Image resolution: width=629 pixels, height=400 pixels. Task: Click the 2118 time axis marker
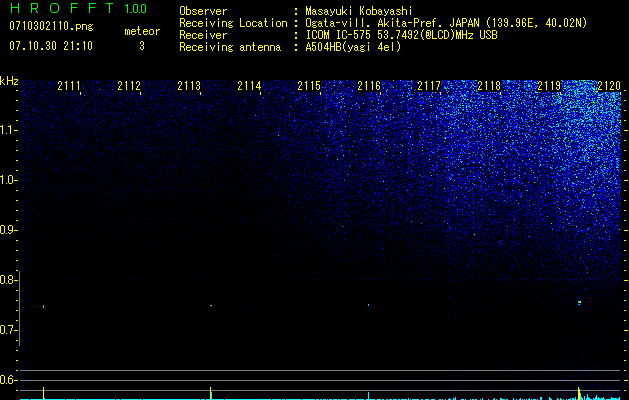click(489, 86)
